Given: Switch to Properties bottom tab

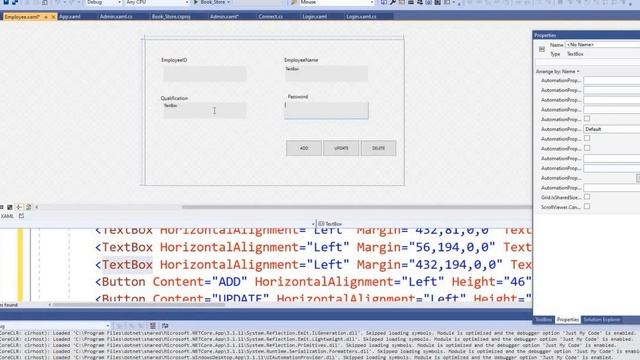Looking at the screenshot, I should [568, 320].
